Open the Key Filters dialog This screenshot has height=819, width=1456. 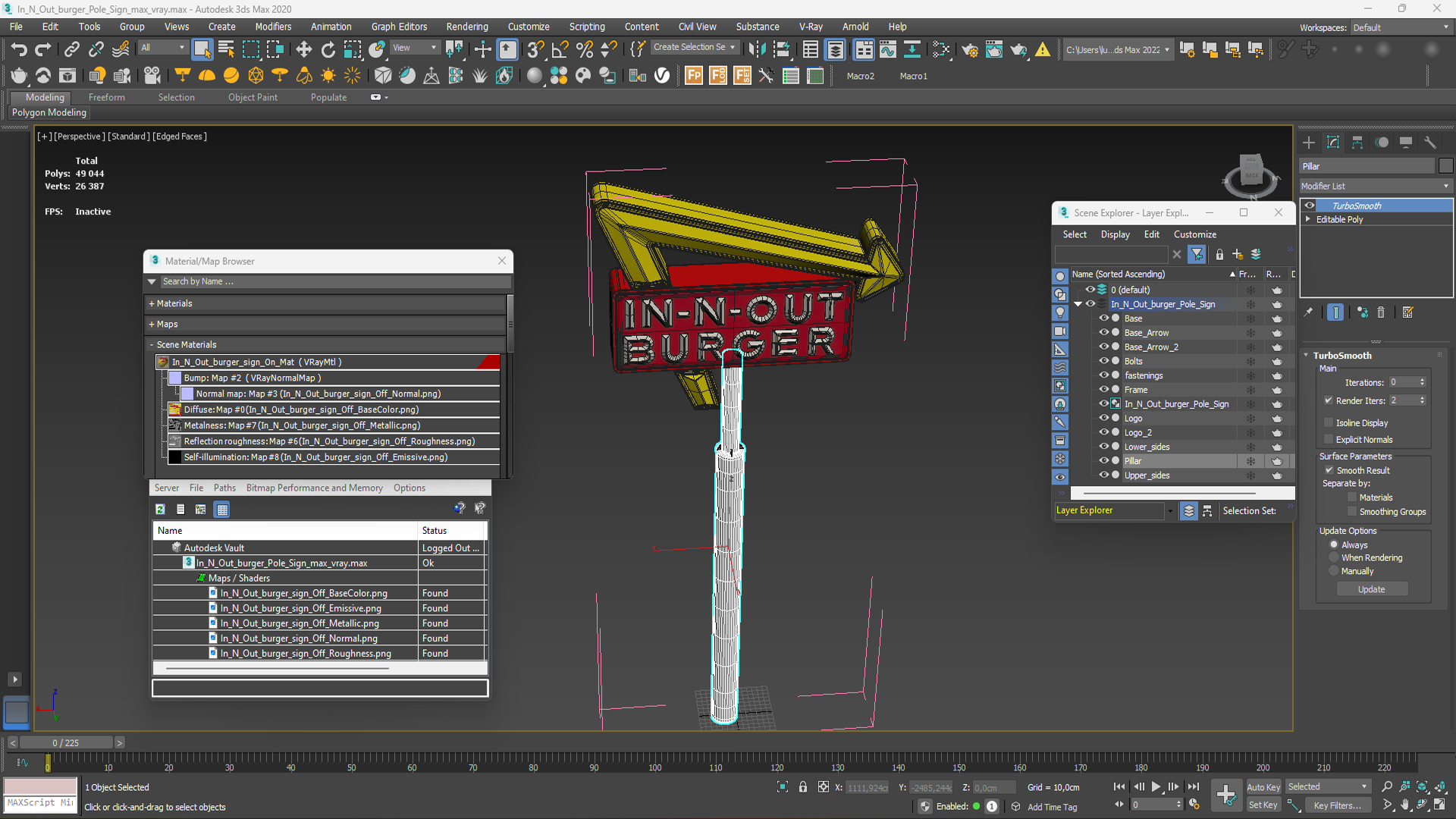click(1338, 805)
